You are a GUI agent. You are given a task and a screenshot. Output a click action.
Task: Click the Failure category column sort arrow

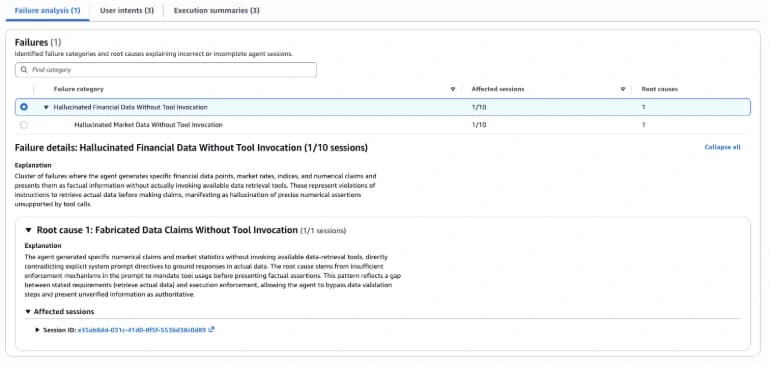[x=452, y=89]
